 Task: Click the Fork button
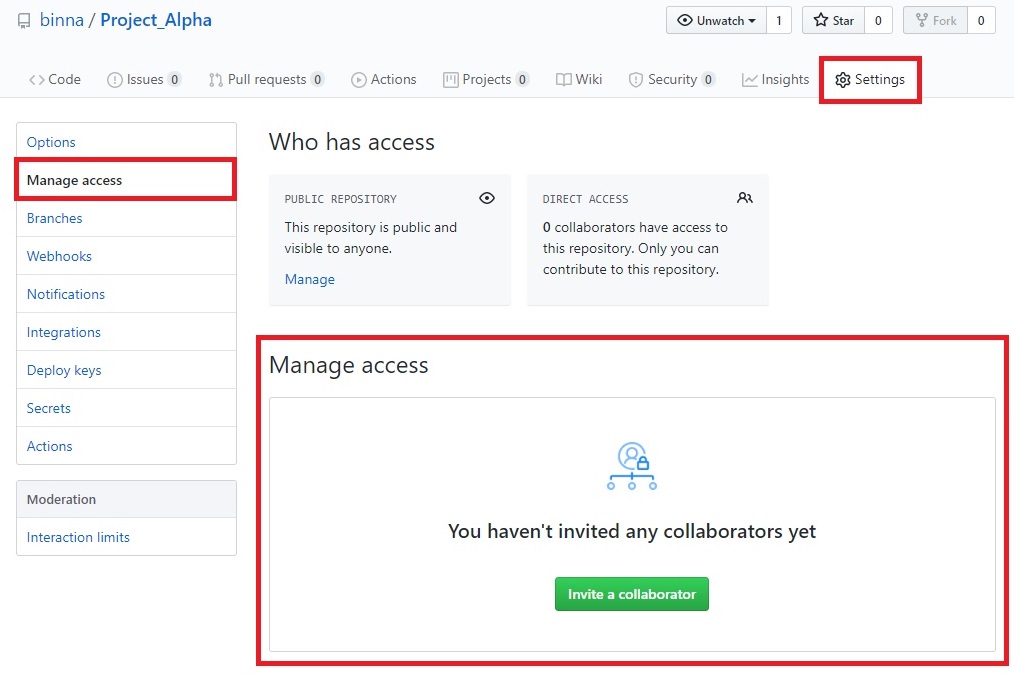pyautogui.click(x=936, y=20)
